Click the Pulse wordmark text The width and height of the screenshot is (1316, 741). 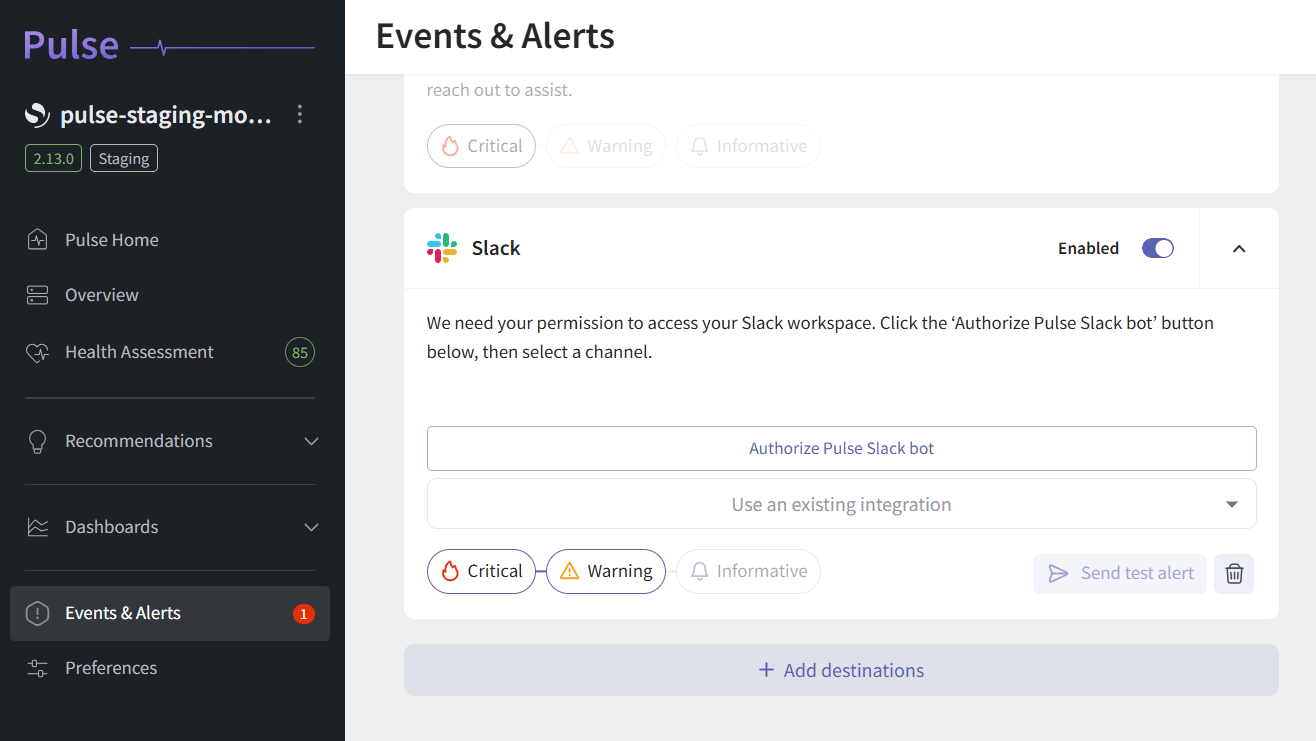(70, 45)
